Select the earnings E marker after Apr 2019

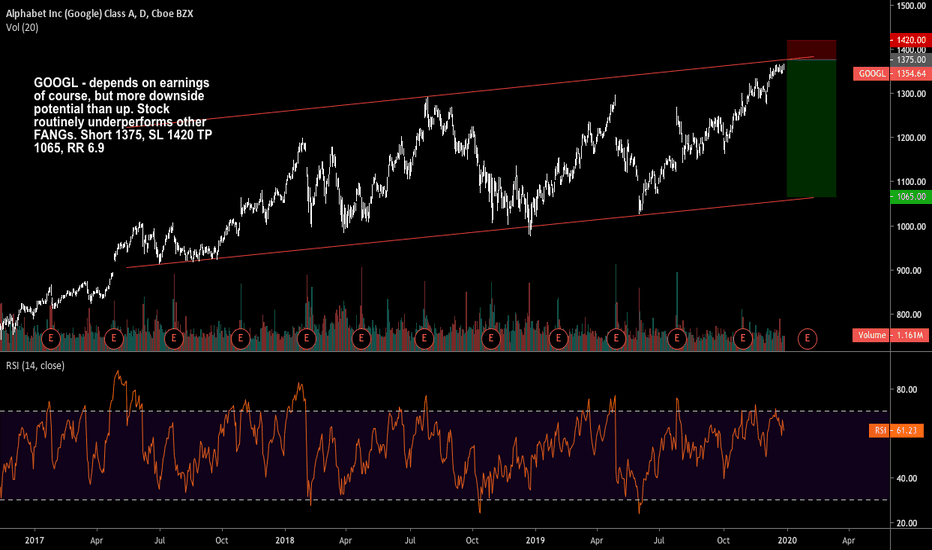click(x=616, y=339)
